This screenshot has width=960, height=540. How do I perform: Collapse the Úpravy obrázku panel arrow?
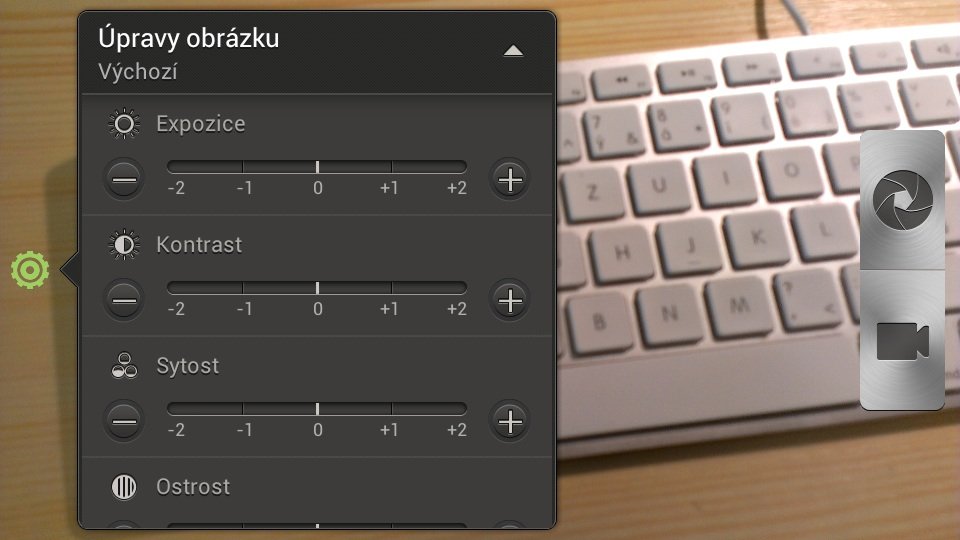[x=513, y=51]
